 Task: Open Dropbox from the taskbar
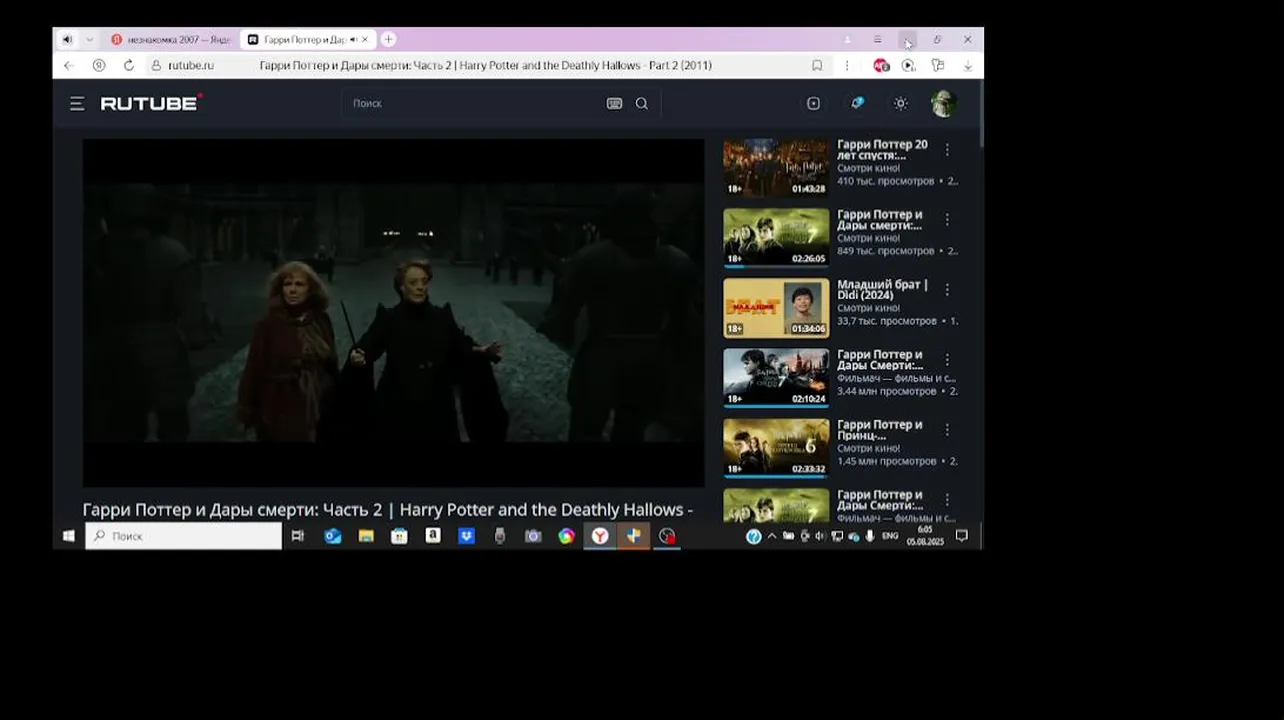pyautogui.click(x=466, y=536)
